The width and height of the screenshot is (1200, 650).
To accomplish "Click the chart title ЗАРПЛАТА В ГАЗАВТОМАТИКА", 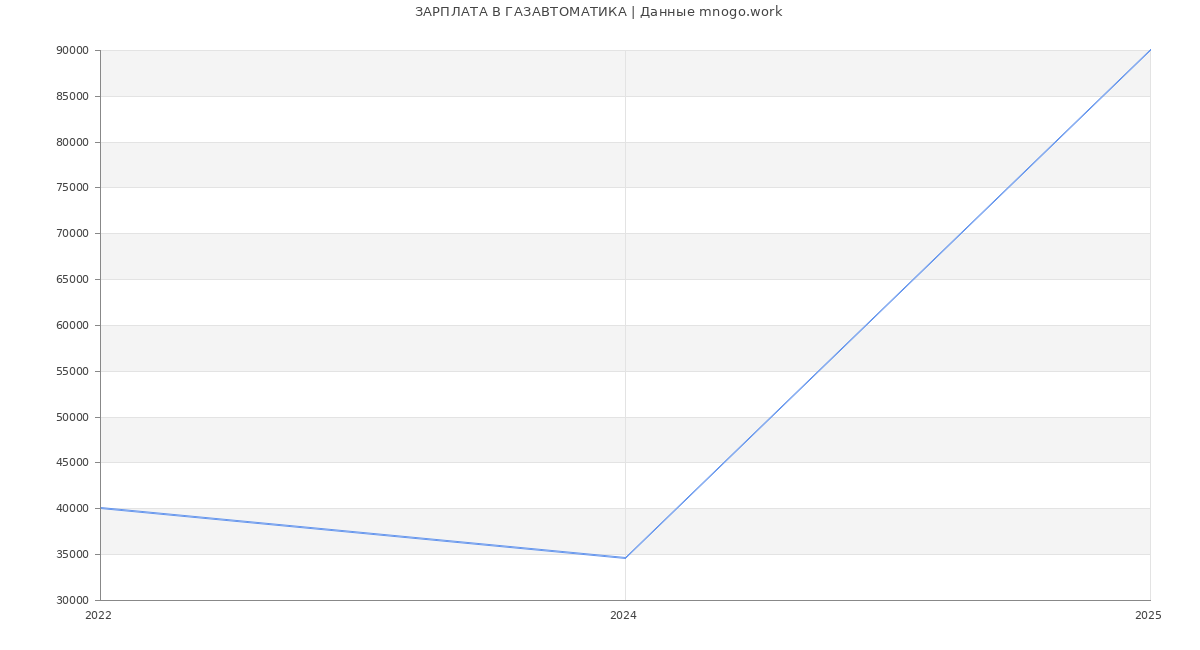I will [x=598, y=12].
